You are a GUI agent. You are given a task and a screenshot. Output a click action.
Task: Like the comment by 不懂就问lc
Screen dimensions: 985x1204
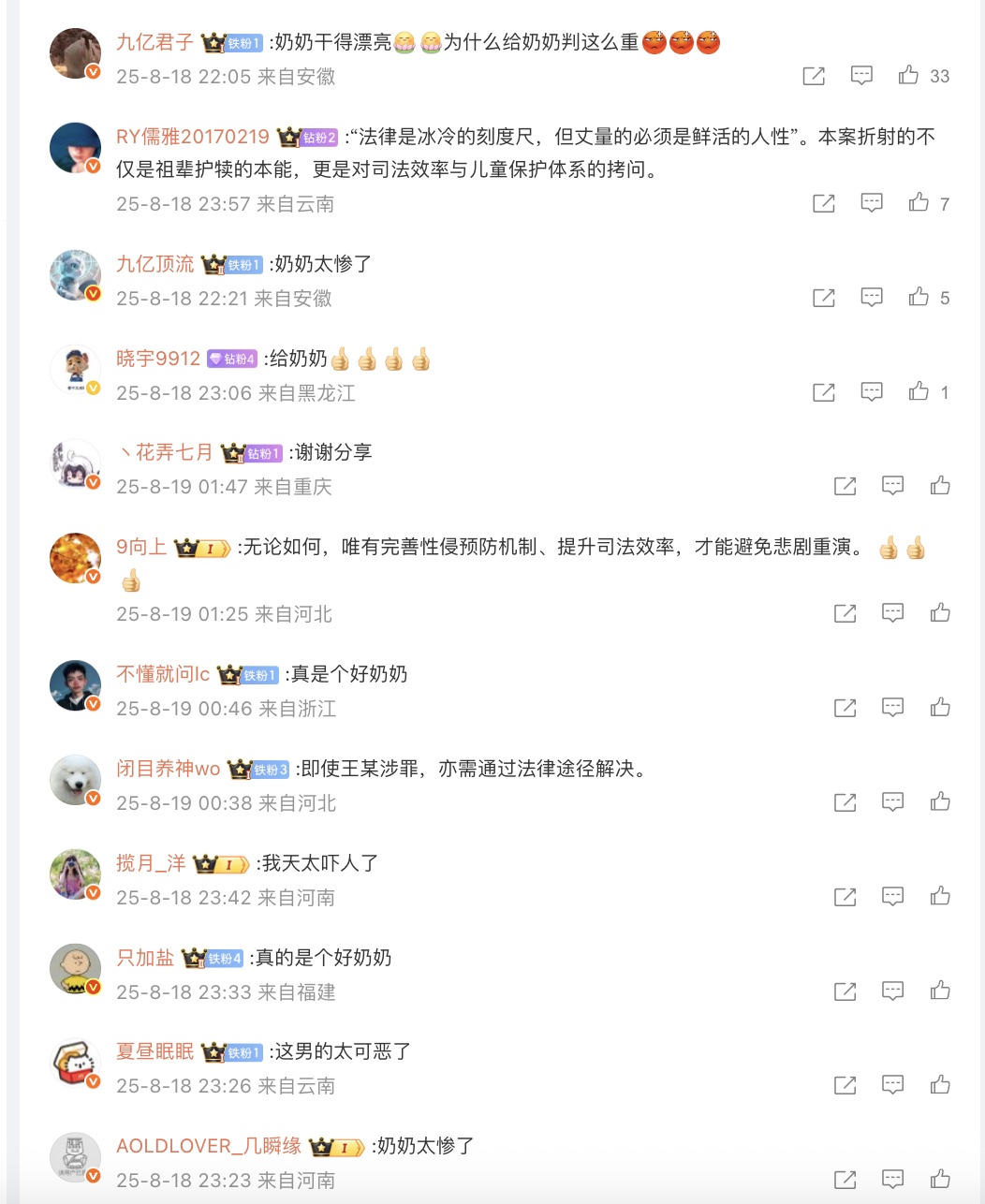click(x=940, y=708)
